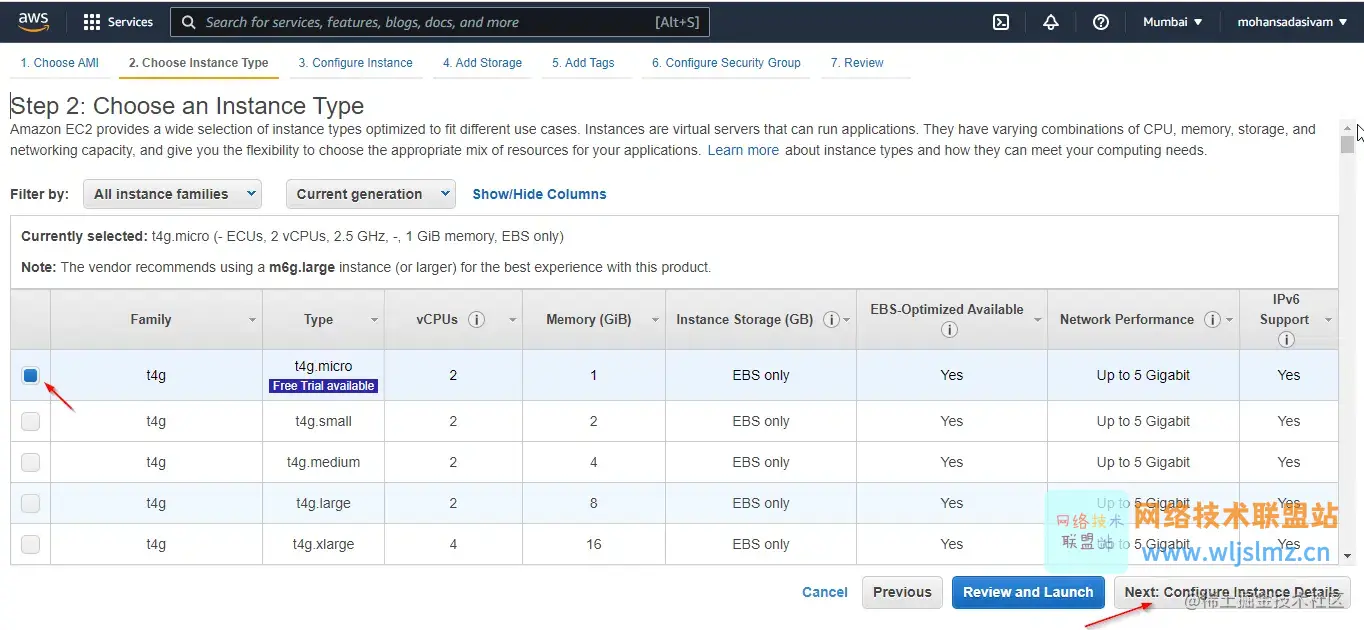Click Next: Configure Instance Details button
The width and height of the screenshot is (1364, 630).
[x=1232, y=592]
